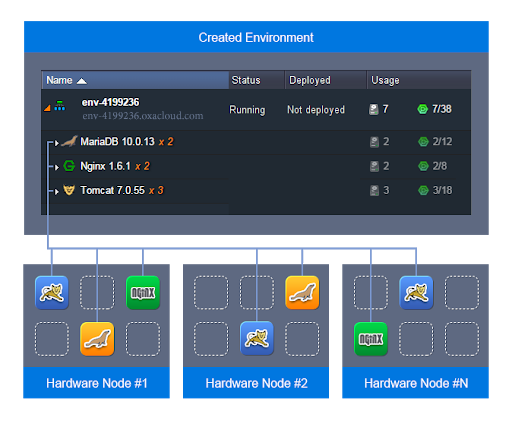512x424 pixels.
Task: Click the empty top-left slot in Hardware Node #2
Action: pyautogui.click(x=211, y=293)
